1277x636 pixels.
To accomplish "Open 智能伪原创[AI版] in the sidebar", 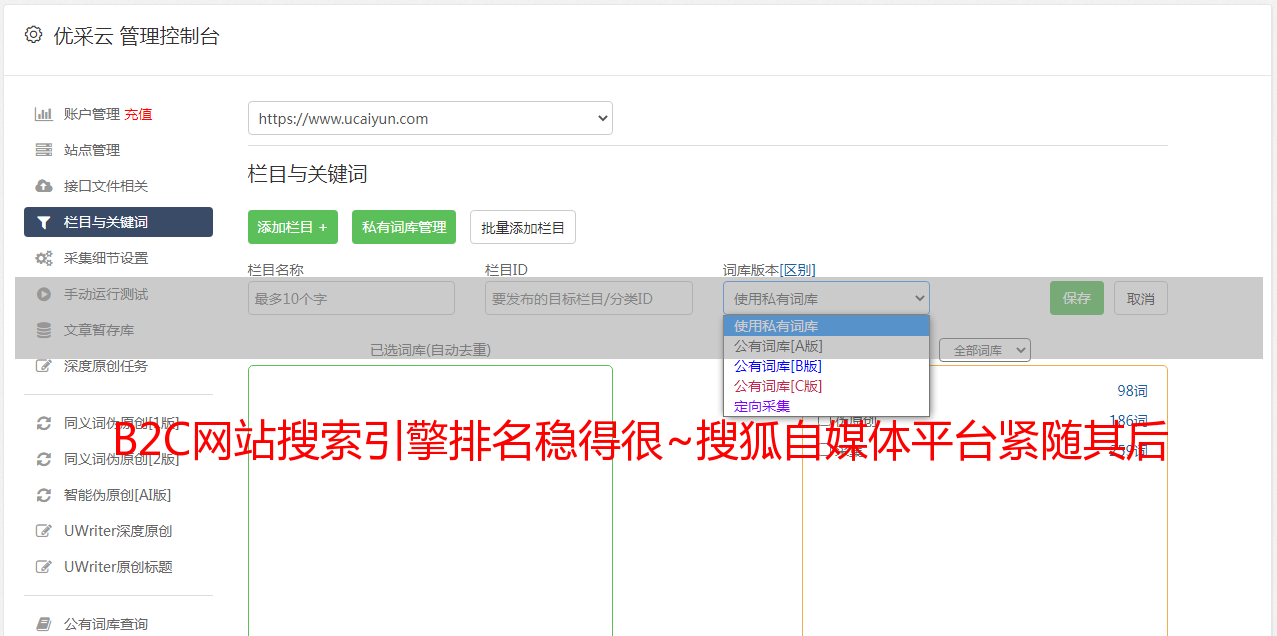I will tap(118, 495).
